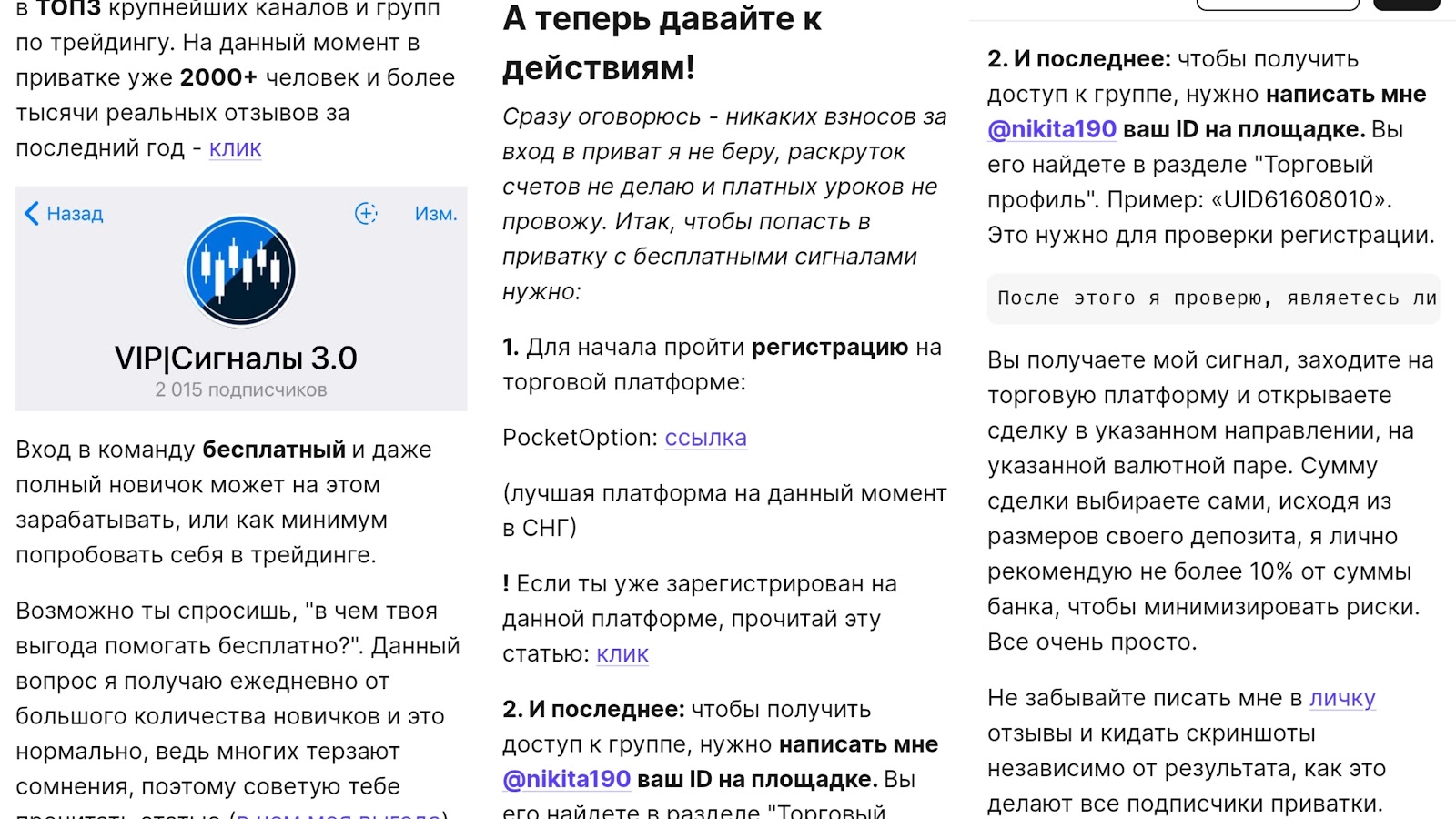
Task: Click the heading А теперь давайте к действиям!
Action: tap(662, 43)
